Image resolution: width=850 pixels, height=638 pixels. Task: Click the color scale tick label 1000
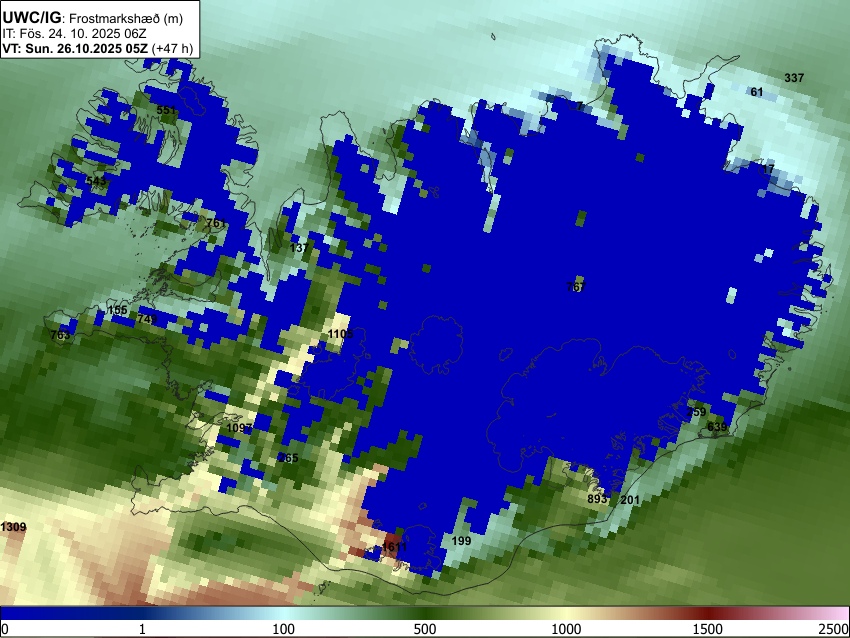[566, 629]
